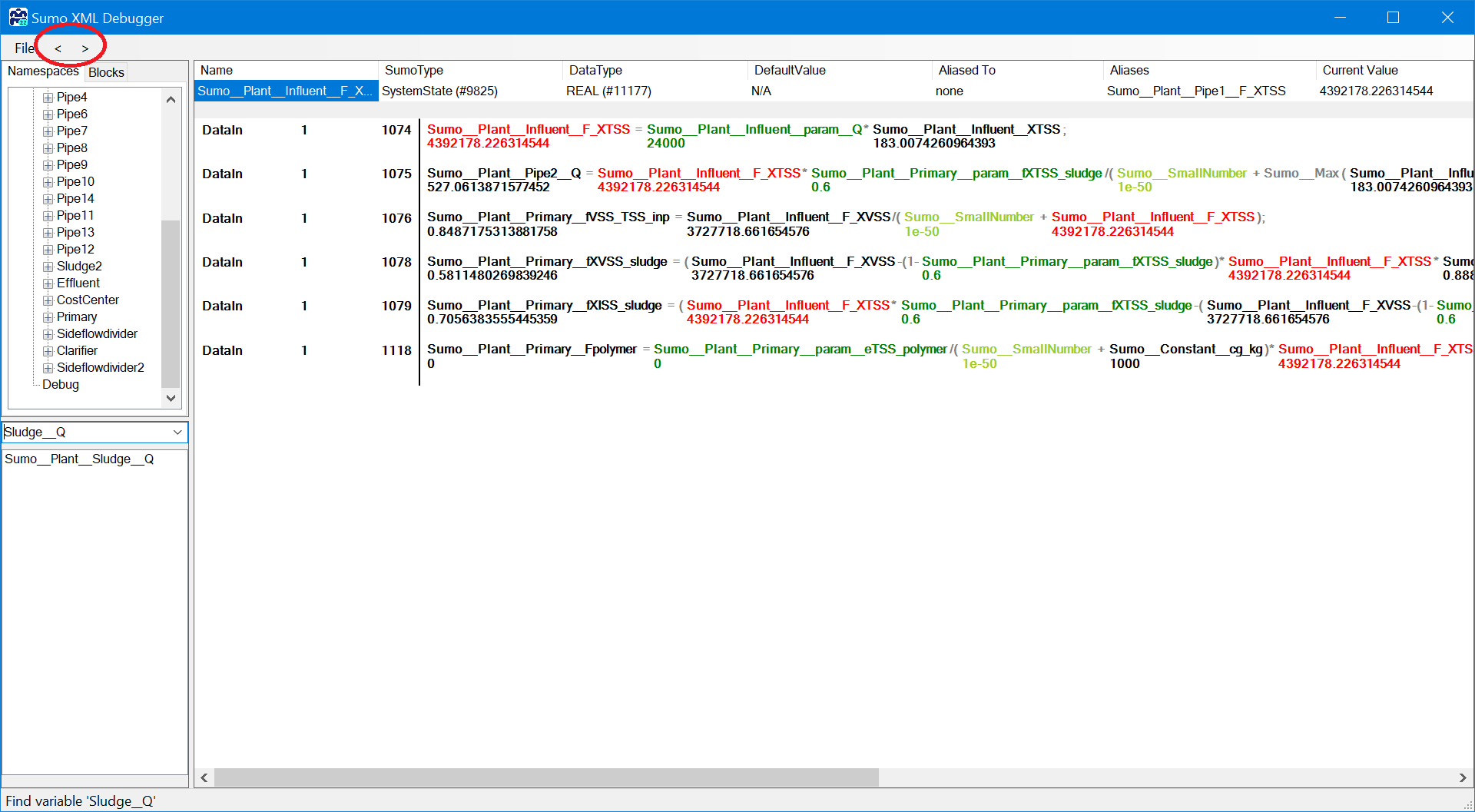Click the Sludge__Q search input field

pos(85,433)
